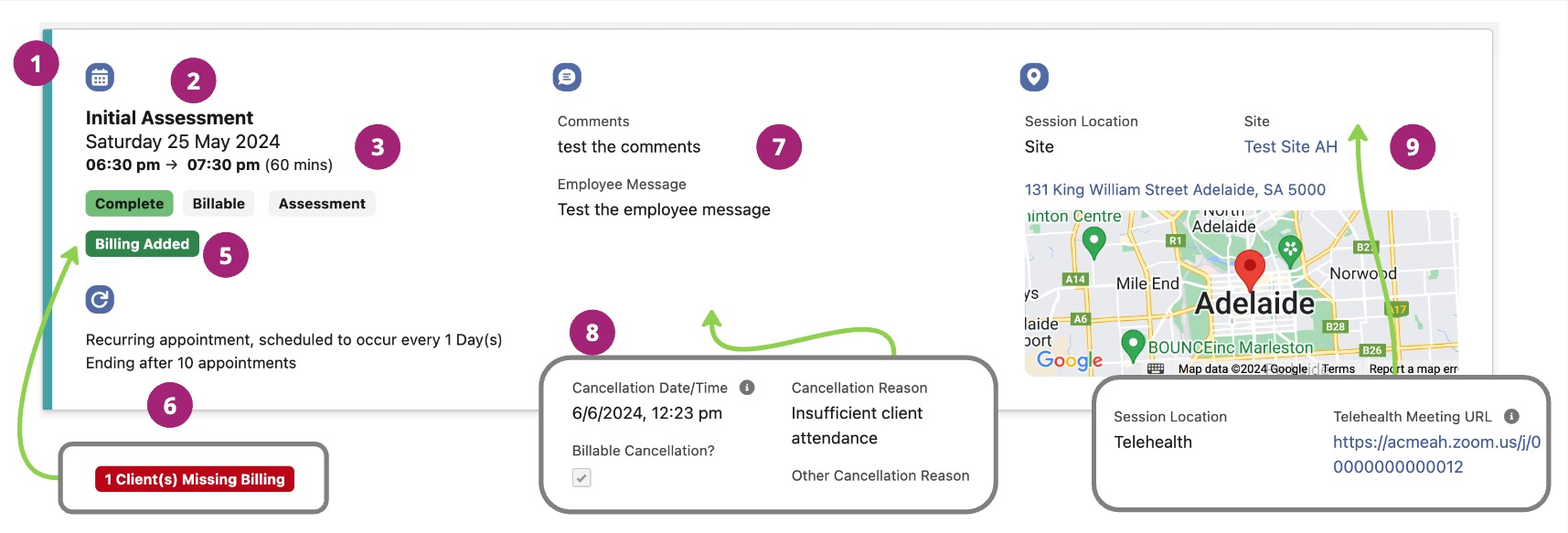Image resolution: width=1568 pixels, height=533 pixels.
Task: Click the Assessment tag
Action: point(322,204)
